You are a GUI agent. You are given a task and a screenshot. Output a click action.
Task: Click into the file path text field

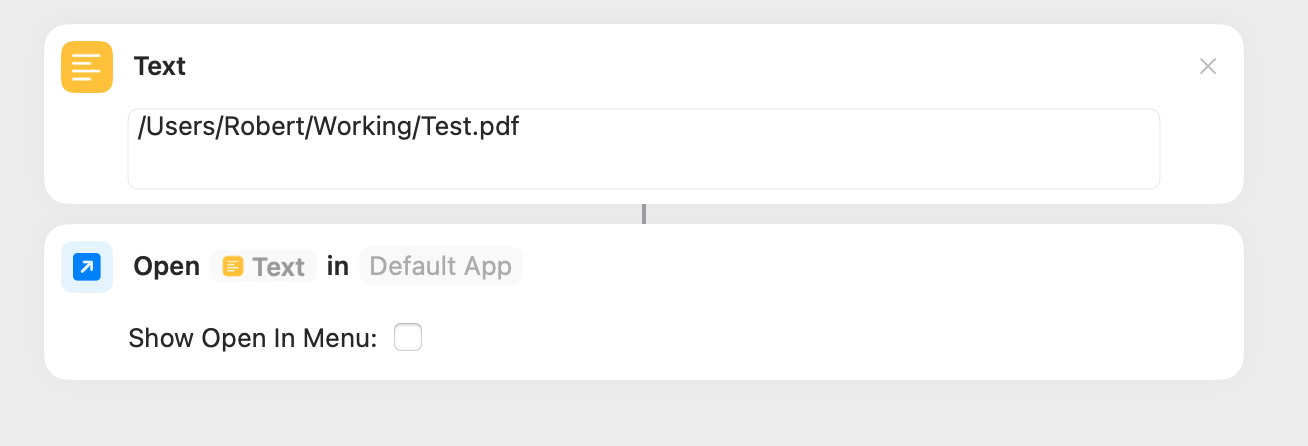click(x=644, y=149)
